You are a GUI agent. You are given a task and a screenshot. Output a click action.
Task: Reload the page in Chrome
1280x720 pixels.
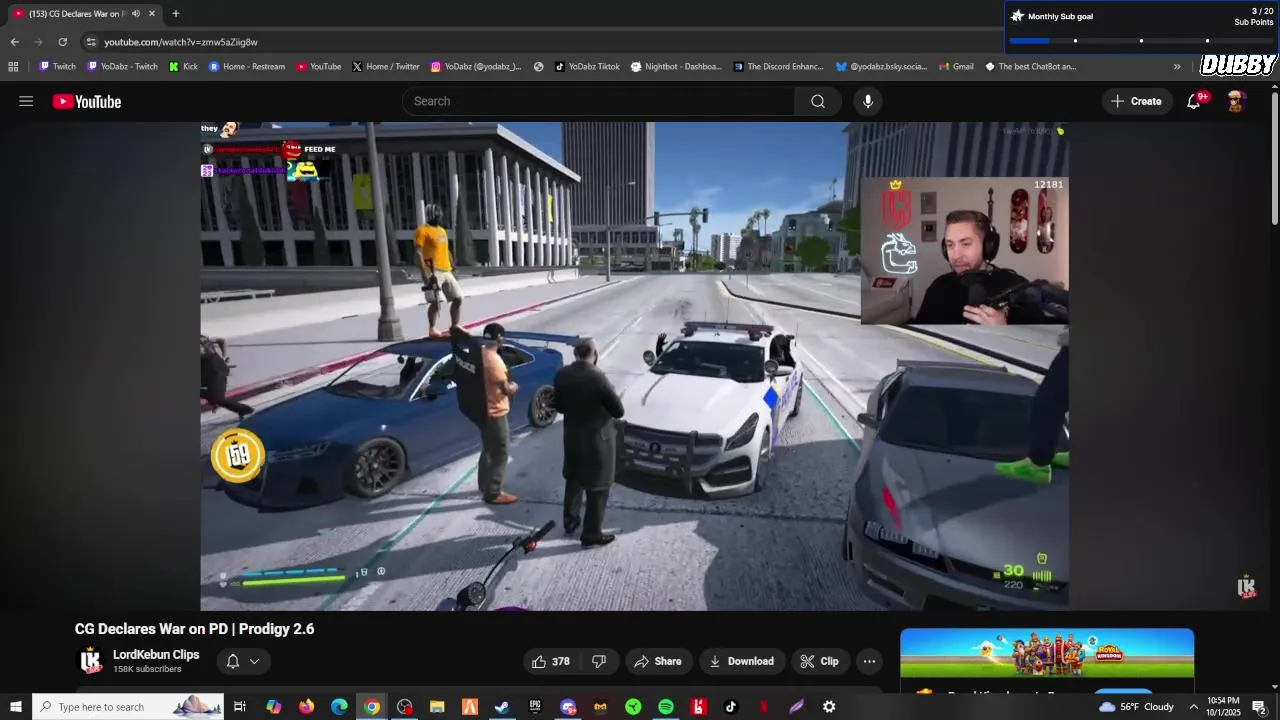point(62,42)
